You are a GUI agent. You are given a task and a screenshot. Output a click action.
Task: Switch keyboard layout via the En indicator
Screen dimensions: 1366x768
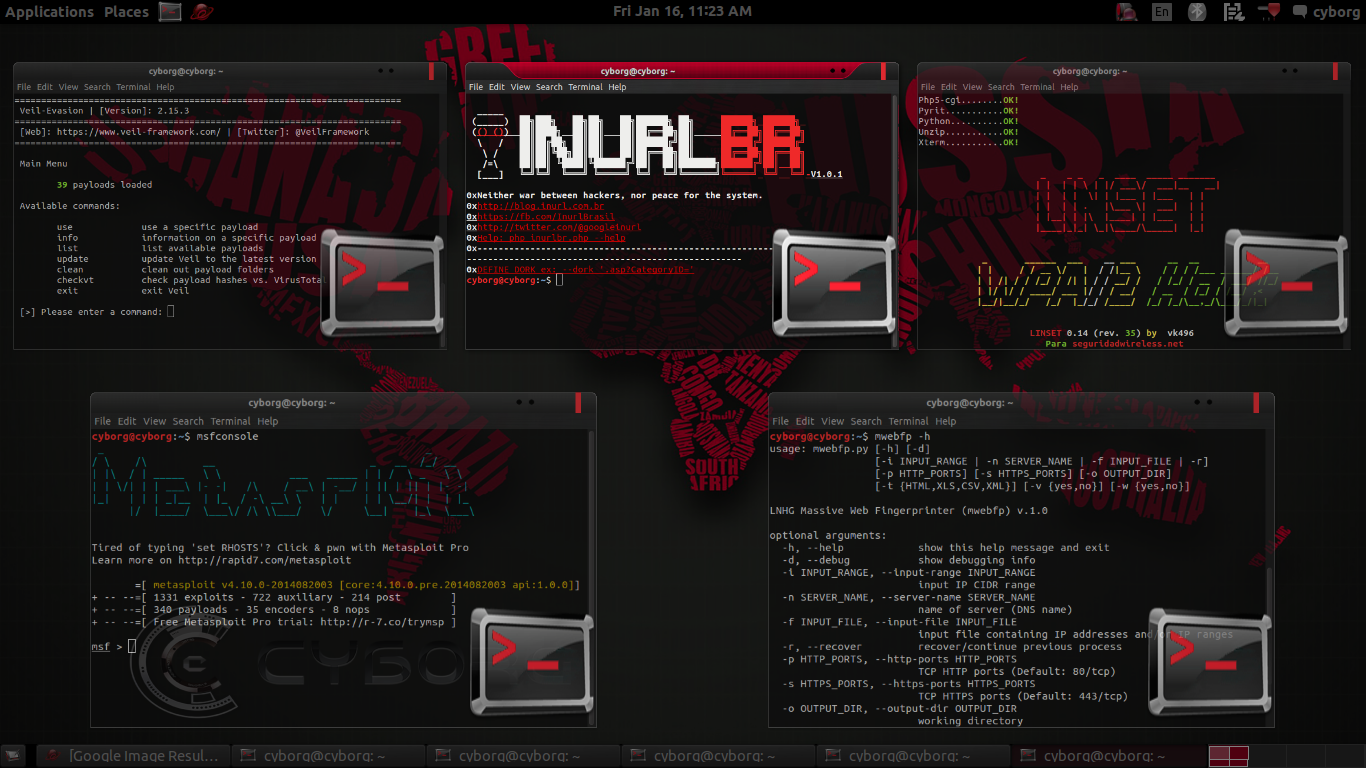1162,12
